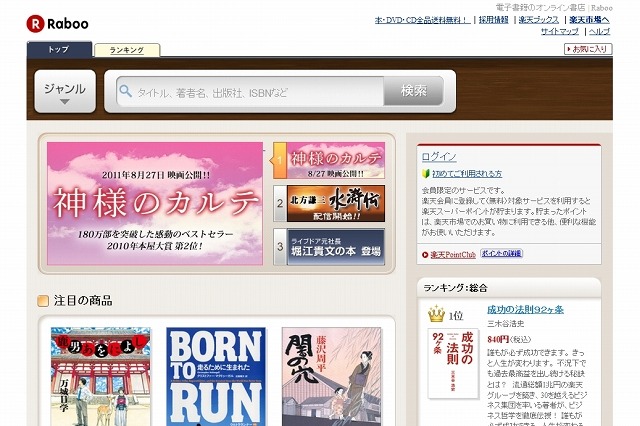
Task: Click the ログイン link
Action: [x=439, y=157]
